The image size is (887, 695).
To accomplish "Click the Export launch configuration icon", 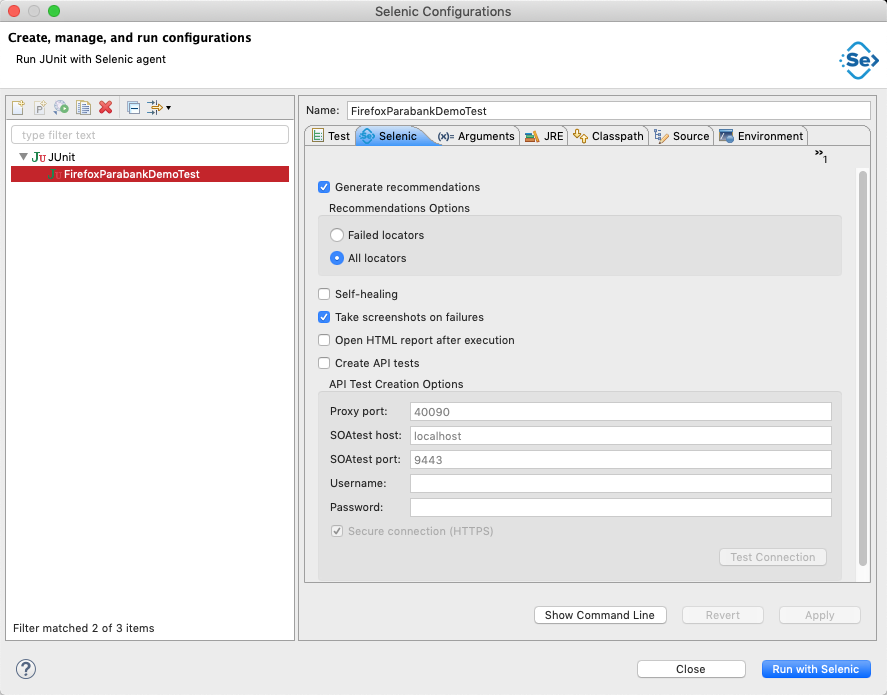I will [x=61, y=107].
